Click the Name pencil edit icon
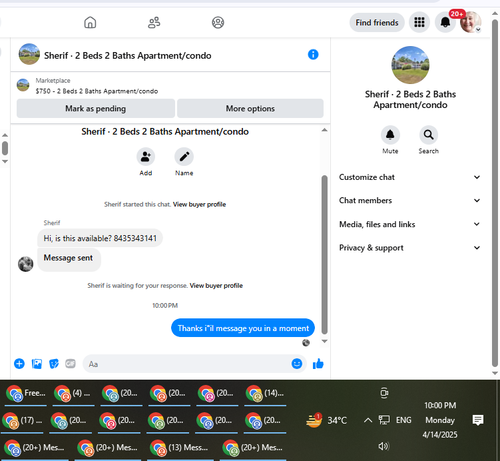Image resolution: width=500 pixels, height=461 pixels. coord(184,157)
